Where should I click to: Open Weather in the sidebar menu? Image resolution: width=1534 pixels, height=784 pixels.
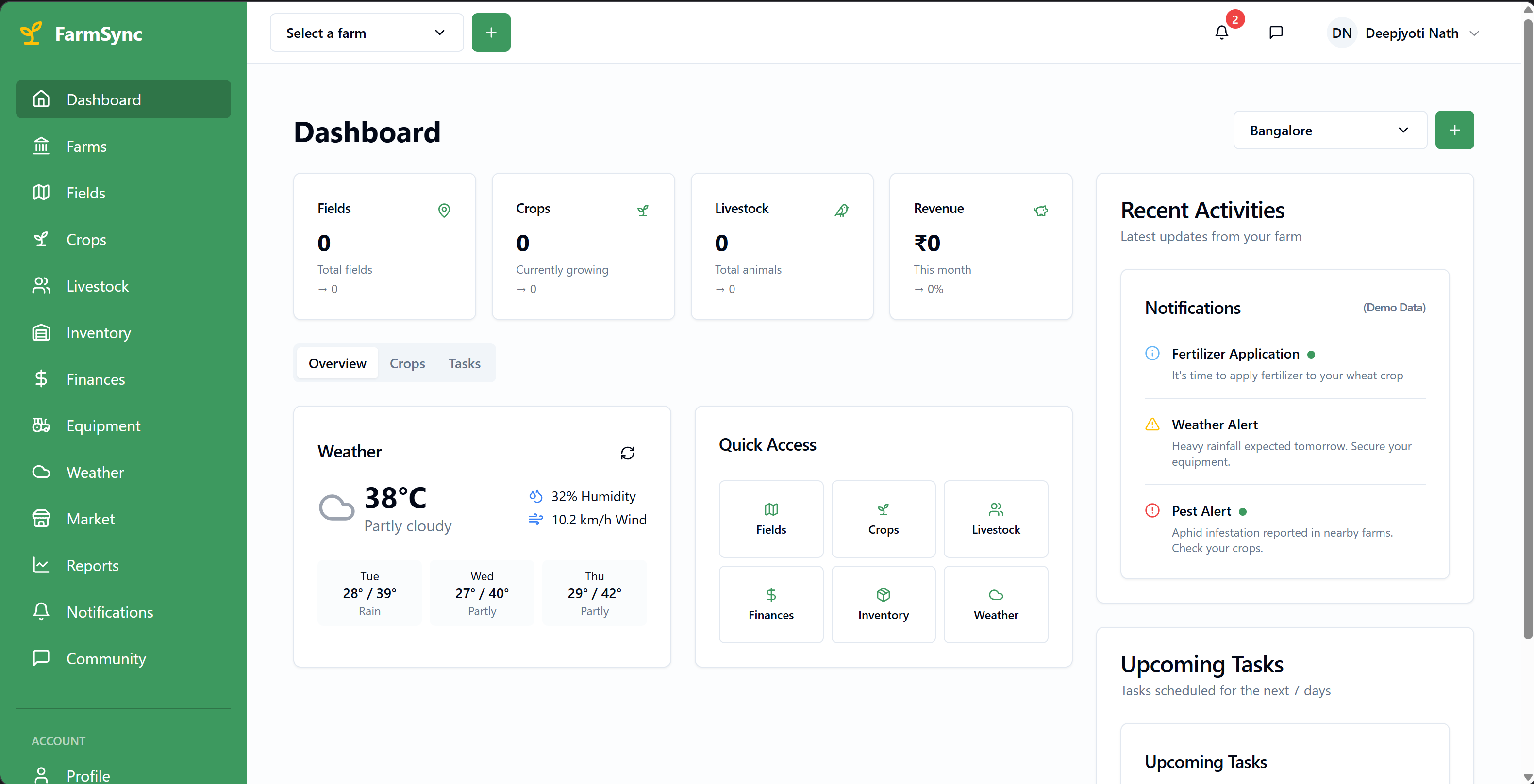tap(123, 472)
